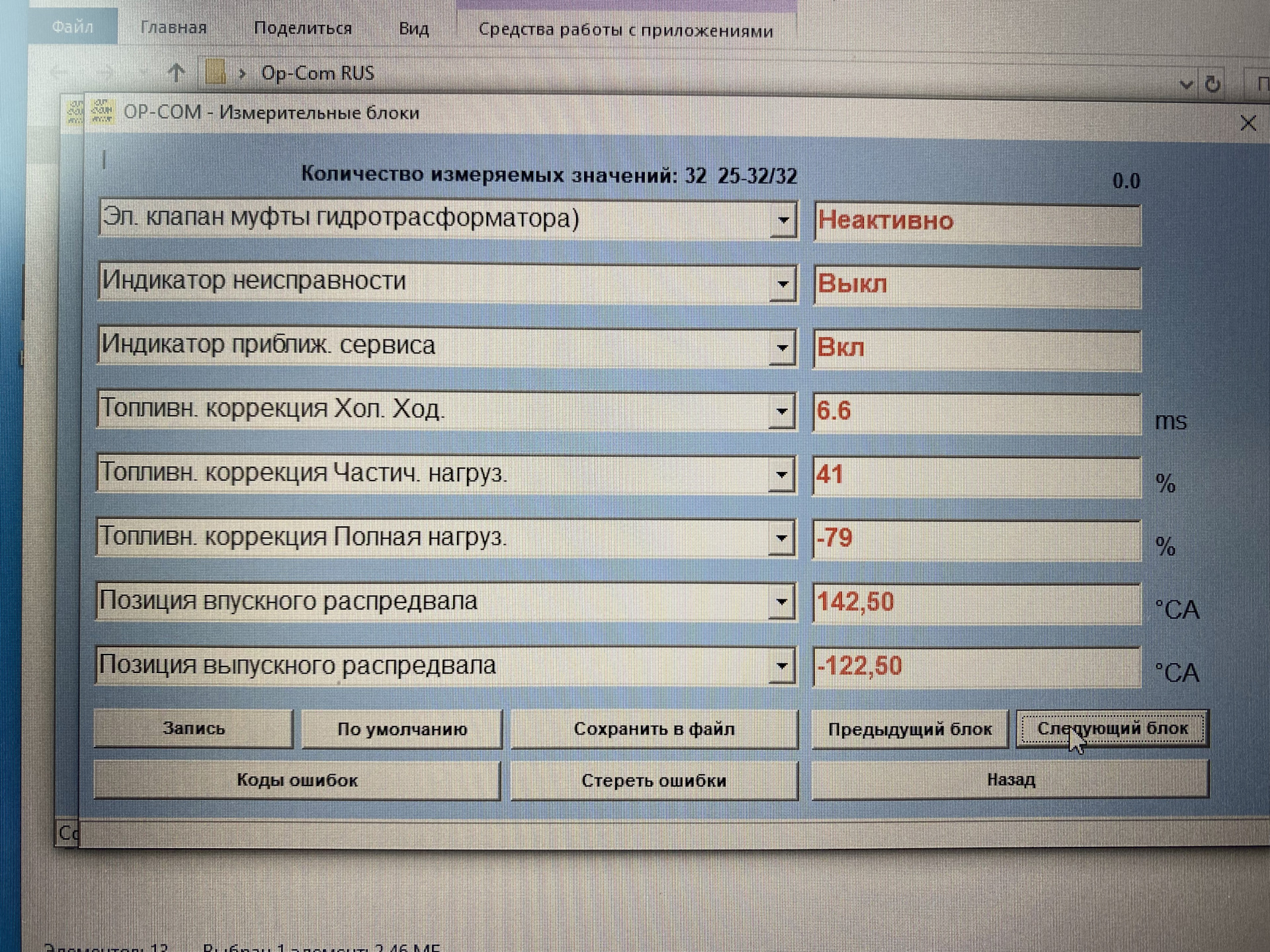Click the OP-COM window title icon
The image size is (1270, 952).
[x=102, y=112]
